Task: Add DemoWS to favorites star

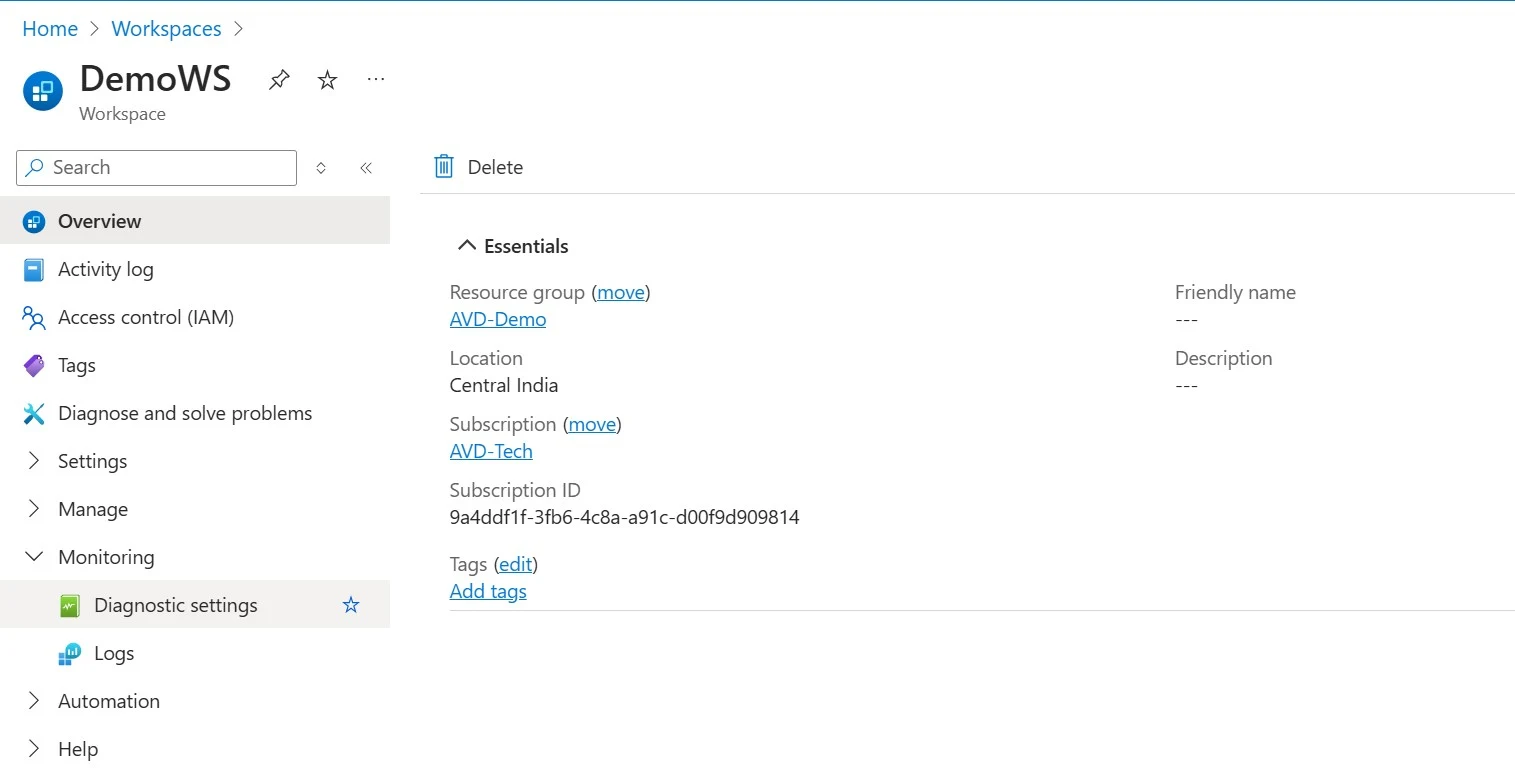Action: 327,80
